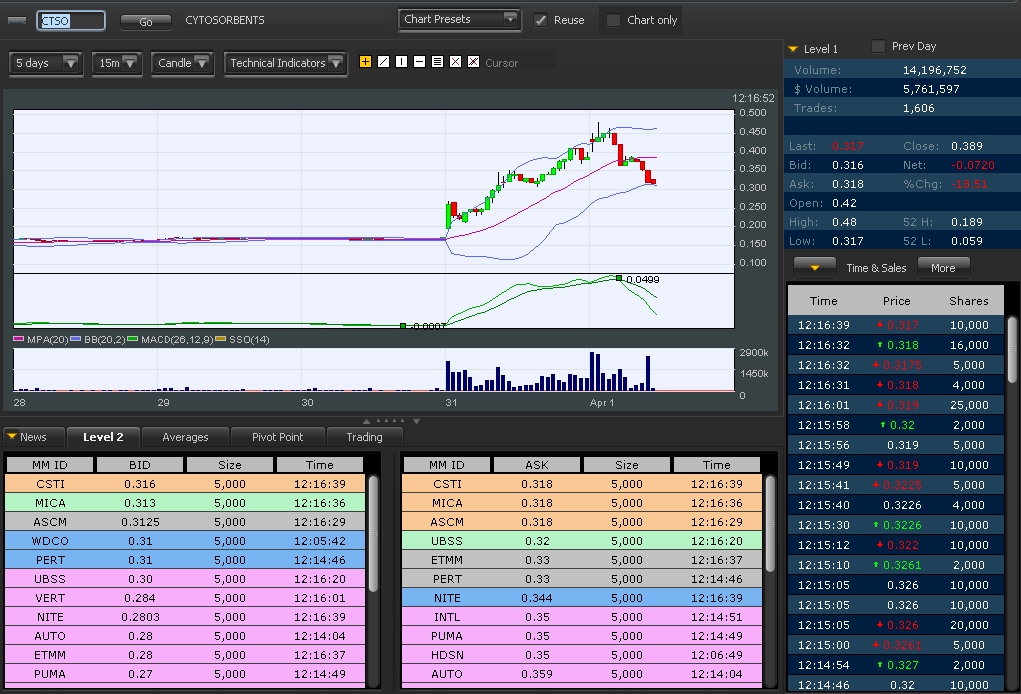Image resolution: width=1021 pixels, height=694 pixels.
Task: Collapse the Level 1 panel arrow
Action: pyautogui.click(x=793, y=49)
